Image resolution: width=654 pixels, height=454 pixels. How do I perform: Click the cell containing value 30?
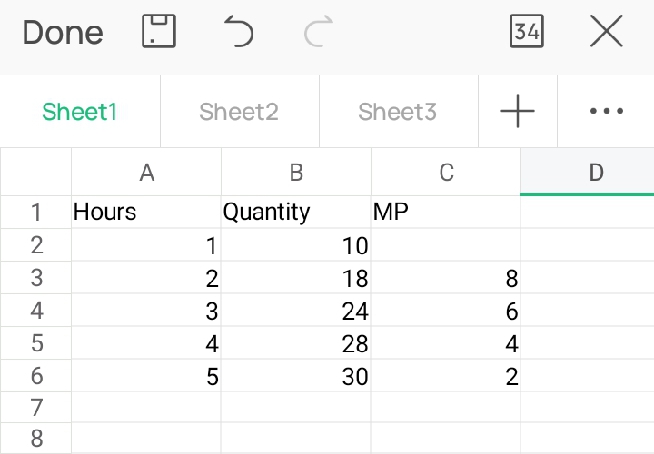(296, 377)
